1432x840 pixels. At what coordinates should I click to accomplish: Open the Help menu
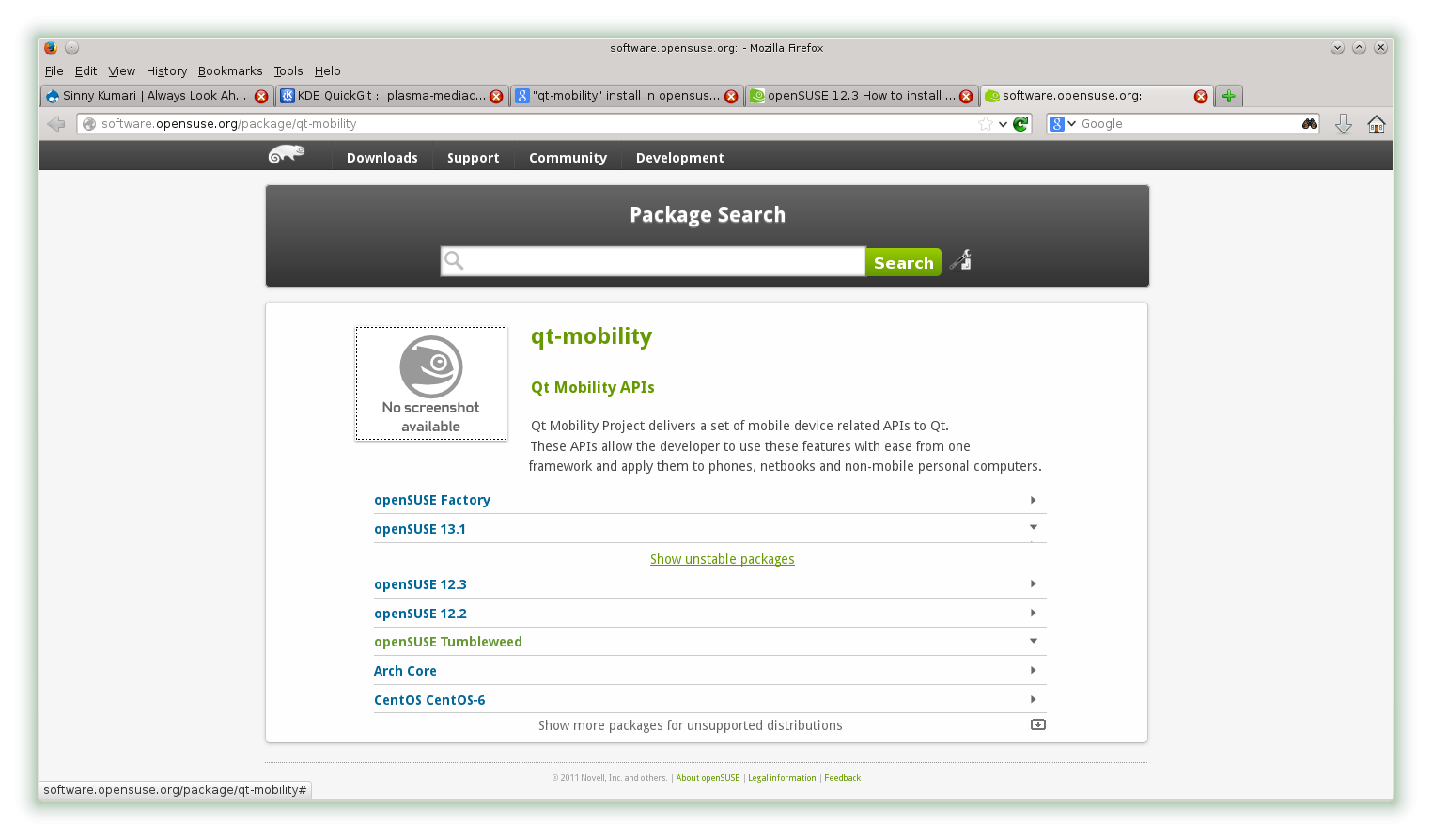pyautogui.click(x=328, y=71)
